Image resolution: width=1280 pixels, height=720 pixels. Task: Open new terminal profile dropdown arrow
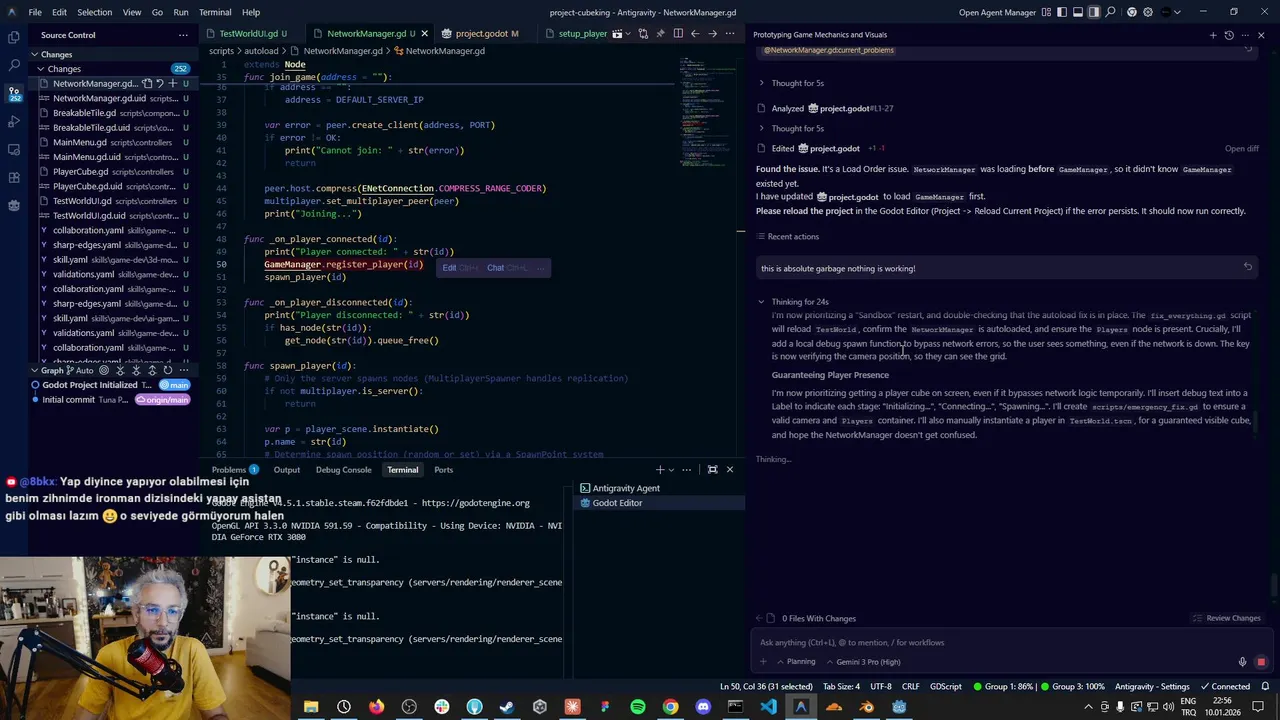[671, 469]
